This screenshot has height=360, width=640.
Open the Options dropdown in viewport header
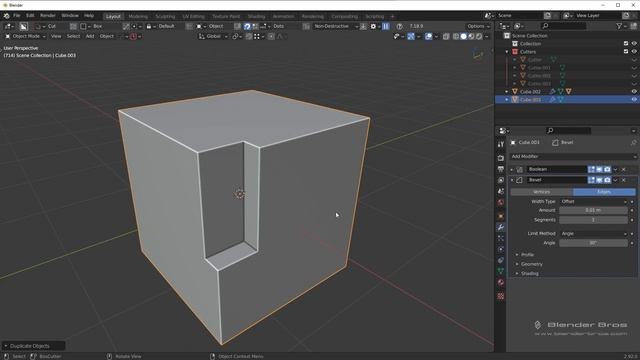tap(478, 26)
